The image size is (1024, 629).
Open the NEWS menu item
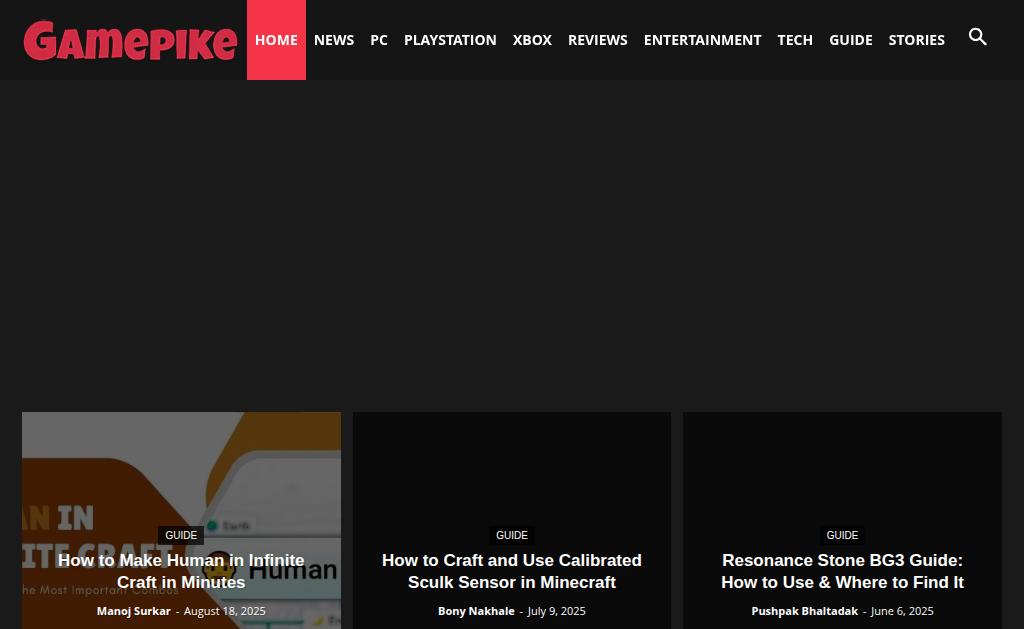point(334,40)
